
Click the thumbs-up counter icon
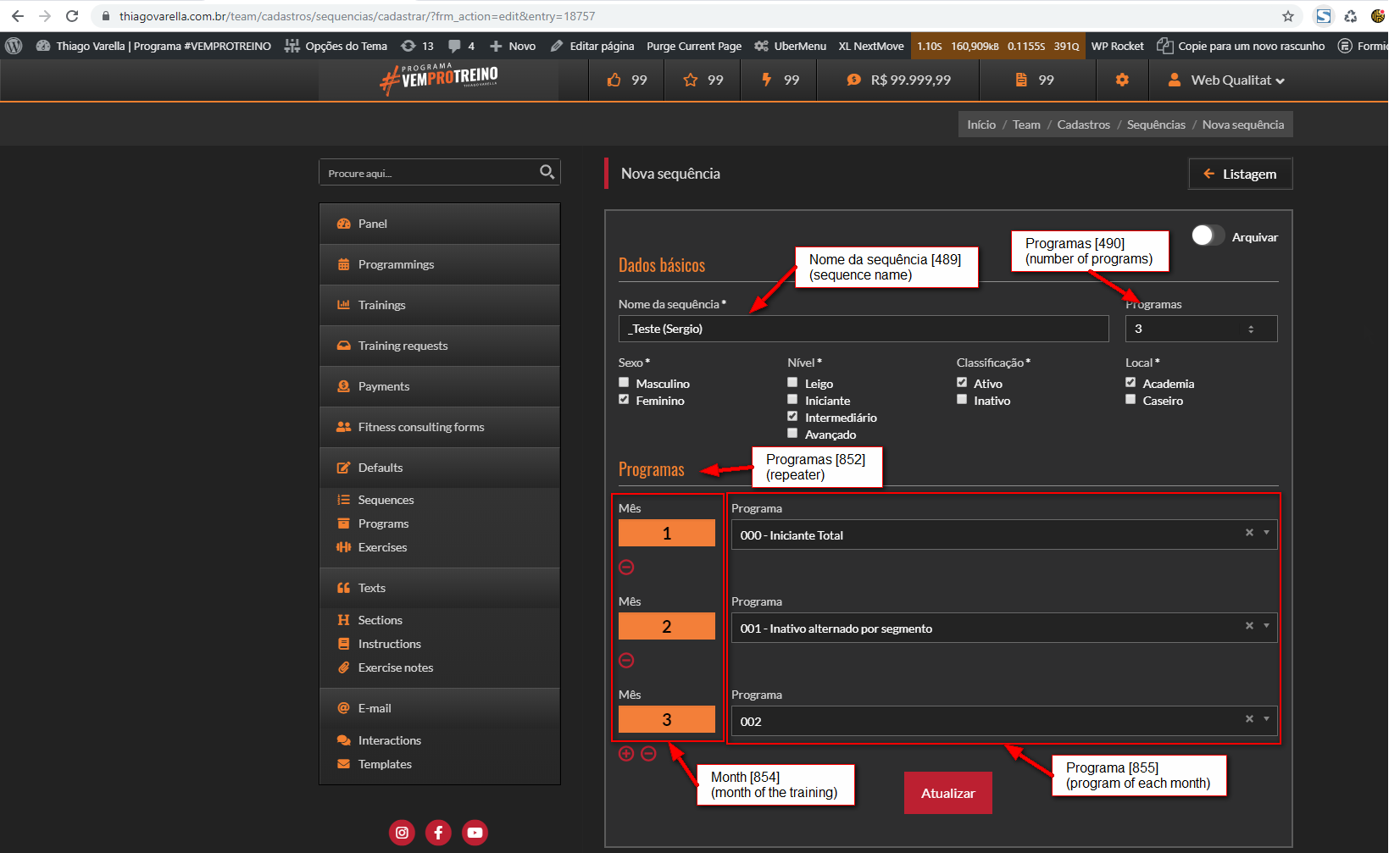pos(614,80)
